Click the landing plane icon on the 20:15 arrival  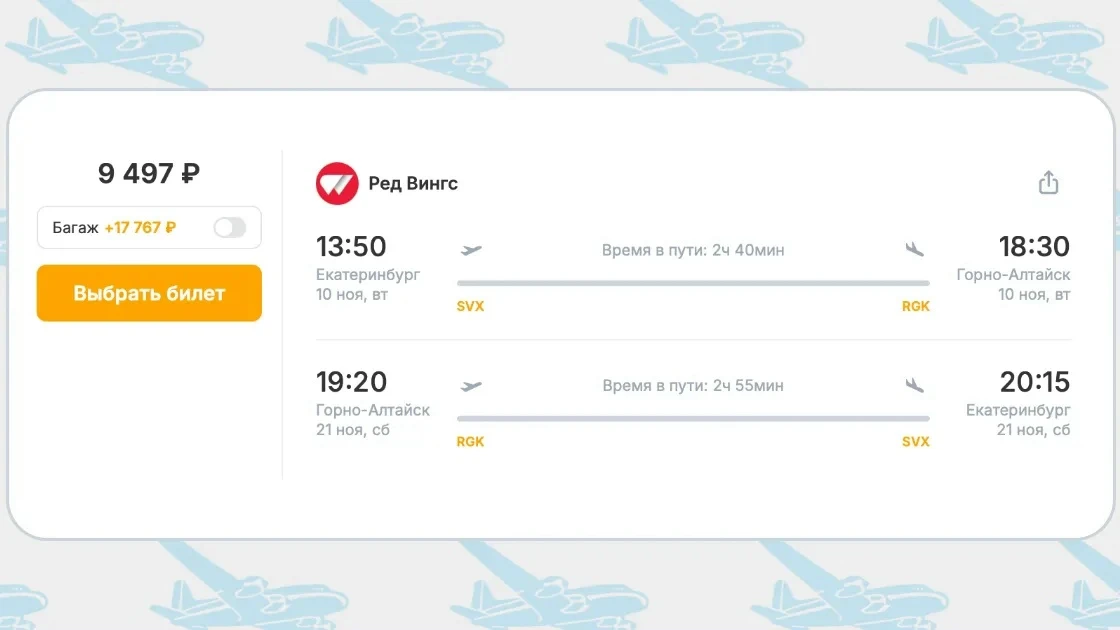pyautogui.click(x=914, y=385)
